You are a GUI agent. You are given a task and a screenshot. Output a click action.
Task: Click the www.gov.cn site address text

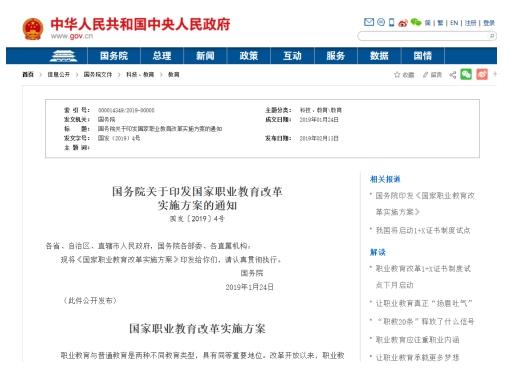click(x=72, y=36)
